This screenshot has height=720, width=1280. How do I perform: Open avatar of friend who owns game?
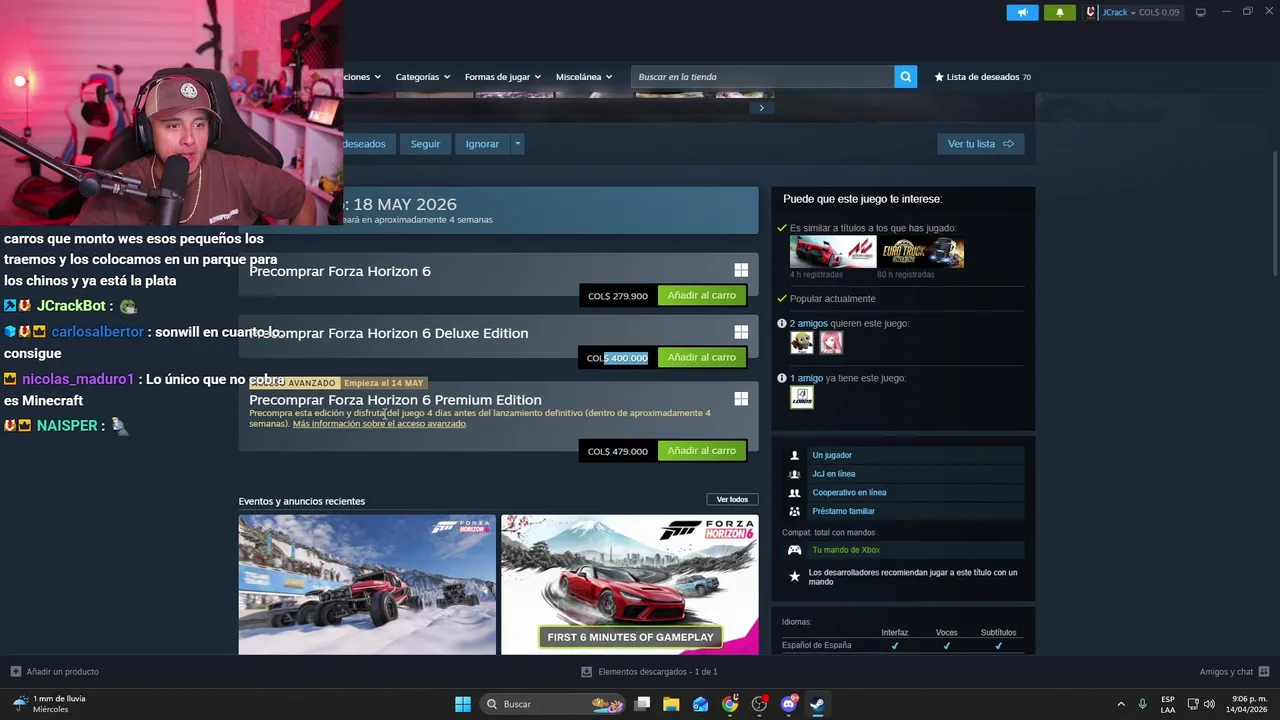[802, 397]
